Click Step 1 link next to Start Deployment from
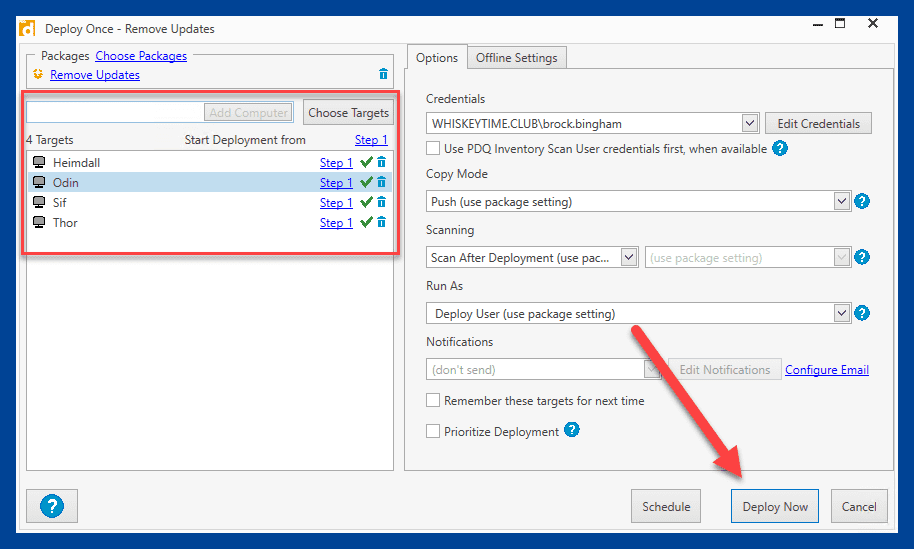This screenshot has height=549, width=914. [x=371, y=140]
